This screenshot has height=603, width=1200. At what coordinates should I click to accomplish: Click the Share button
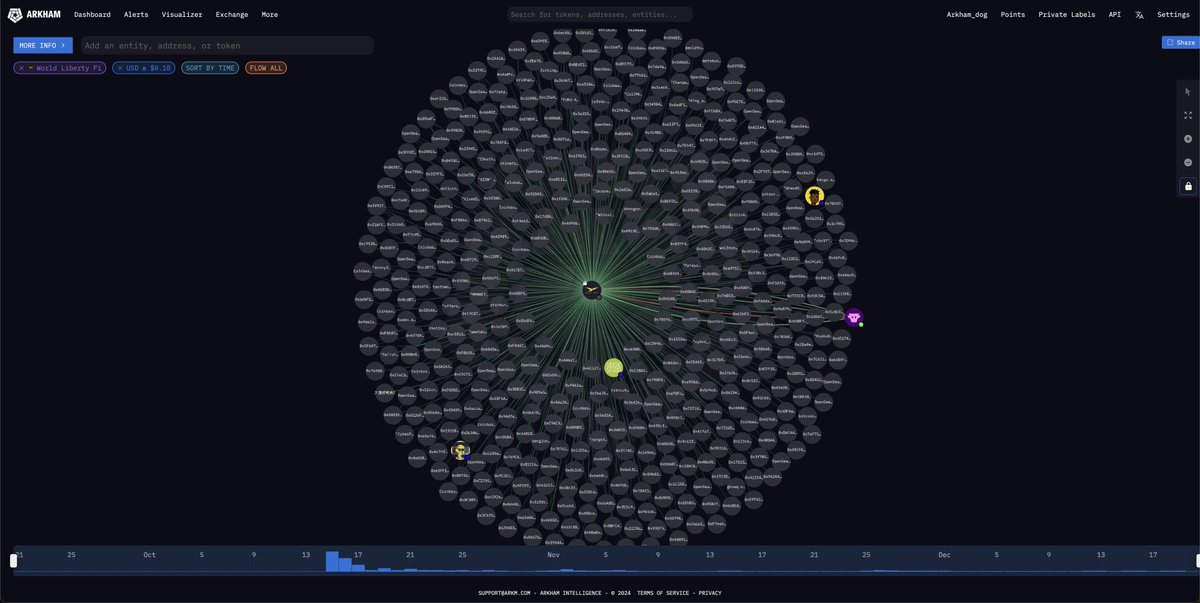click(1181, 42)
